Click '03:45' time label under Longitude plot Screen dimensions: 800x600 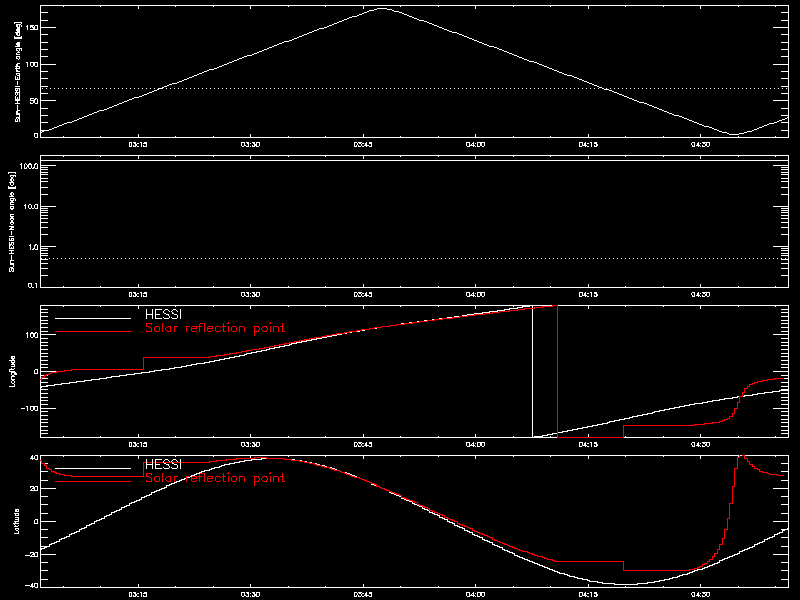click(363, 444)
